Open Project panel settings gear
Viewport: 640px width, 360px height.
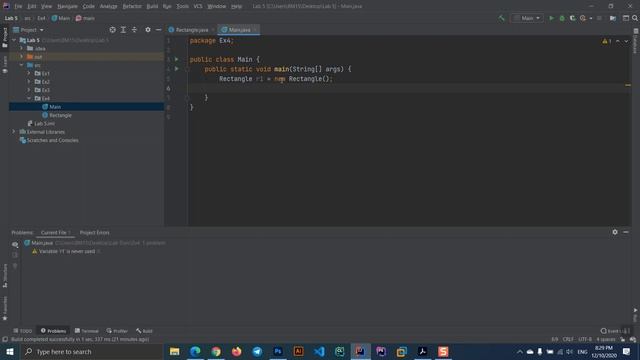pos(148,30)
